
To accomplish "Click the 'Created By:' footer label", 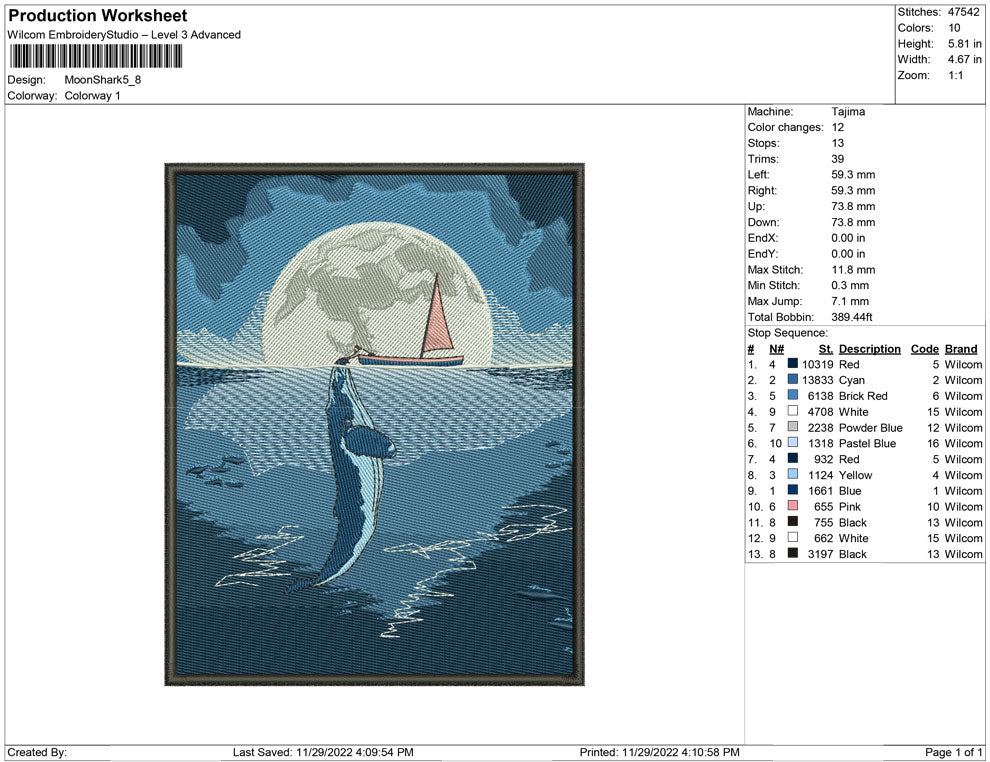I will pos(37,752).
